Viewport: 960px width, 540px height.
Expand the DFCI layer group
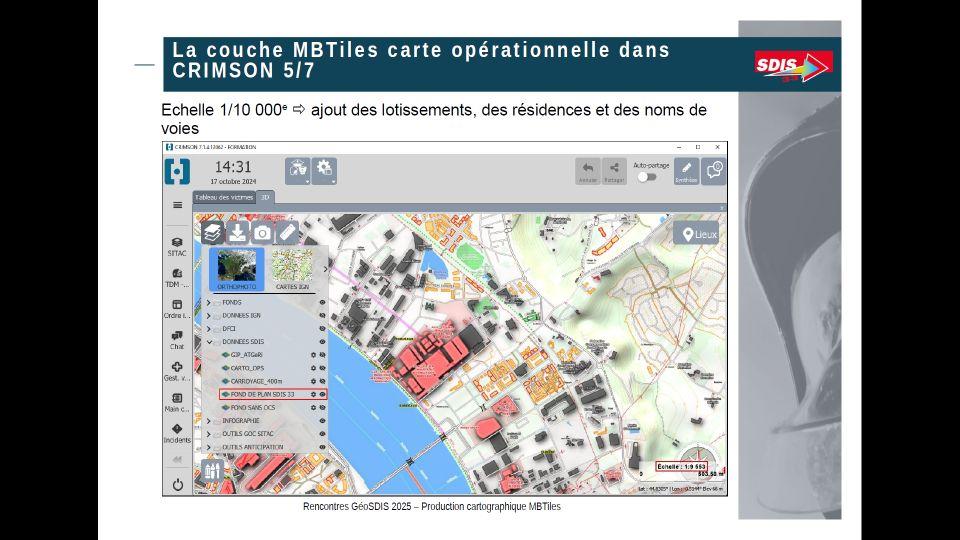209,329
